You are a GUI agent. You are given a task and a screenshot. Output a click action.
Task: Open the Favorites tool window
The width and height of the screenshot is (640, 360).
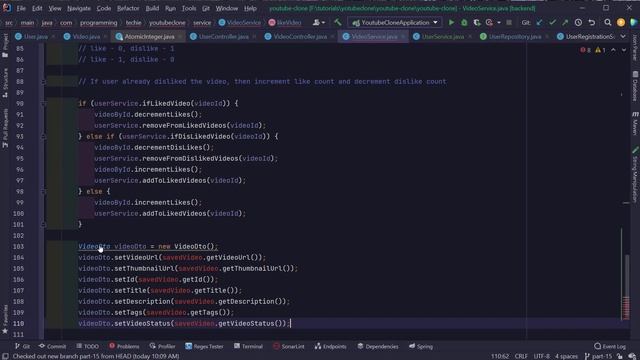click(x=5, y=320)
